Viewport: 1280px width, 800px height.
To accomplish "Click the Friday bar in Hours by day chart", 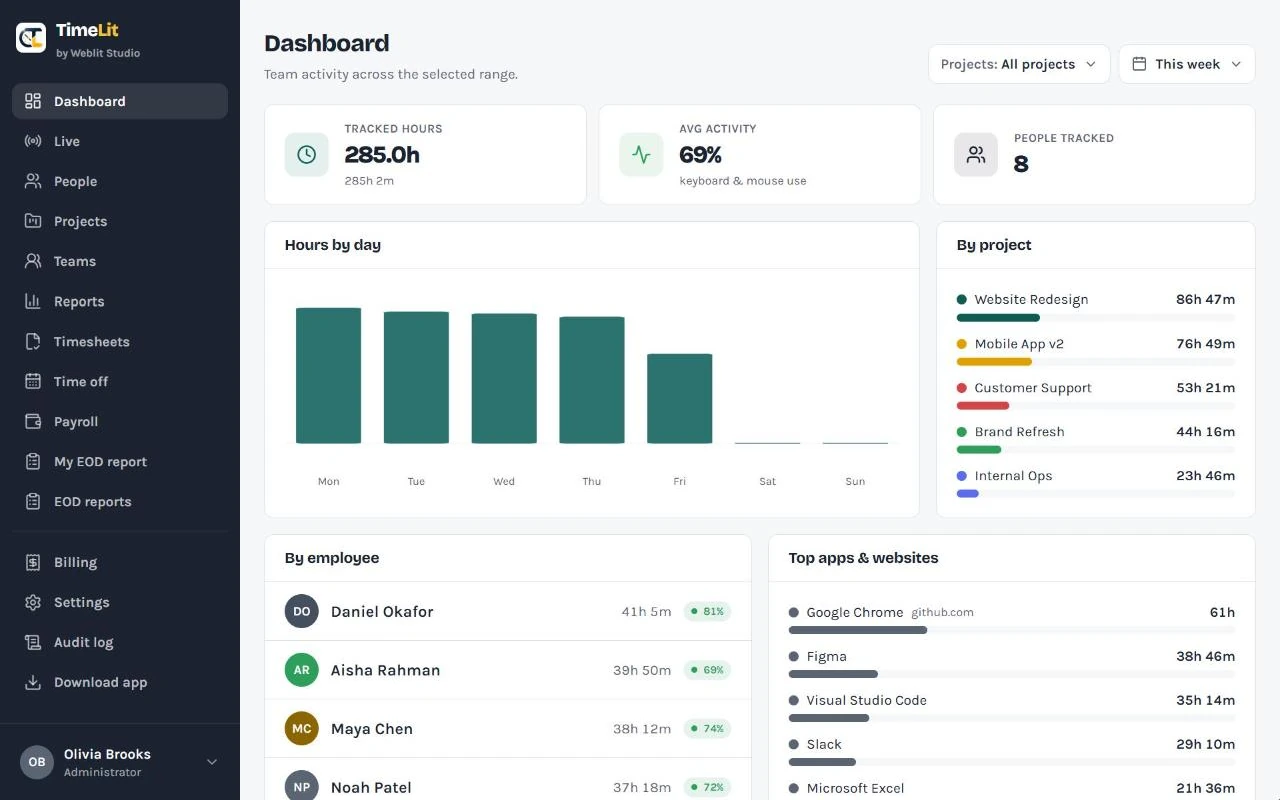I will (680, 398).
